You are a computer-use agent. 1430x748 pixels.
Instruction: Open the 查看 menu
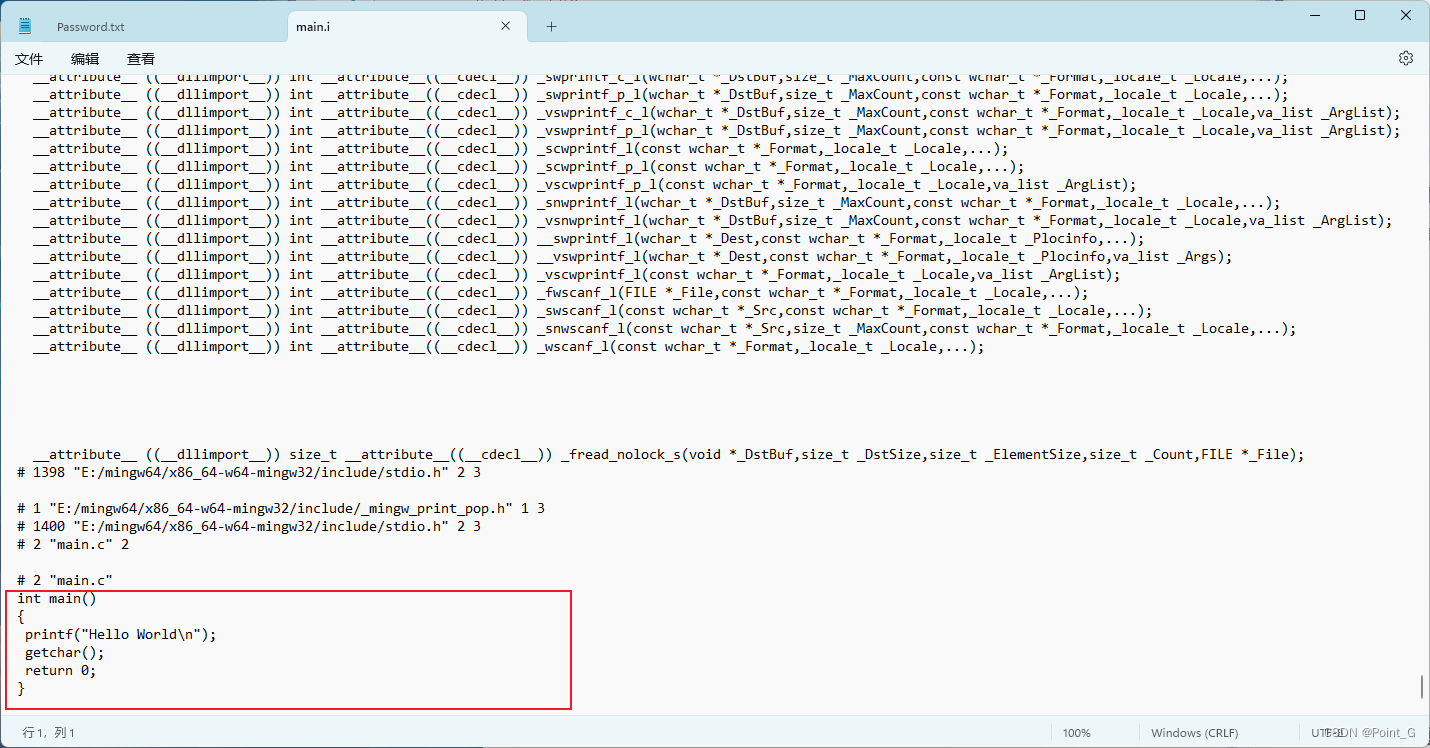click(141, 59)
